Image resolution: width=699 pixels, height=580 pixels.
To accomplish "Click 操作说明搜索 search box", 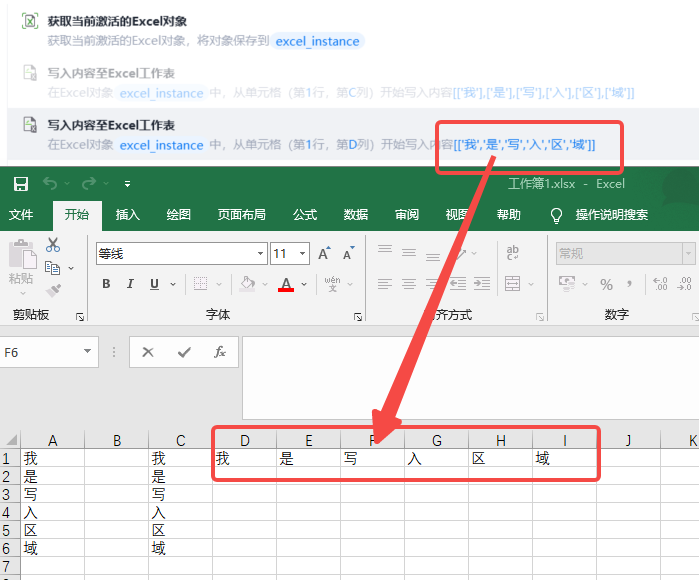I will point(611,214).
